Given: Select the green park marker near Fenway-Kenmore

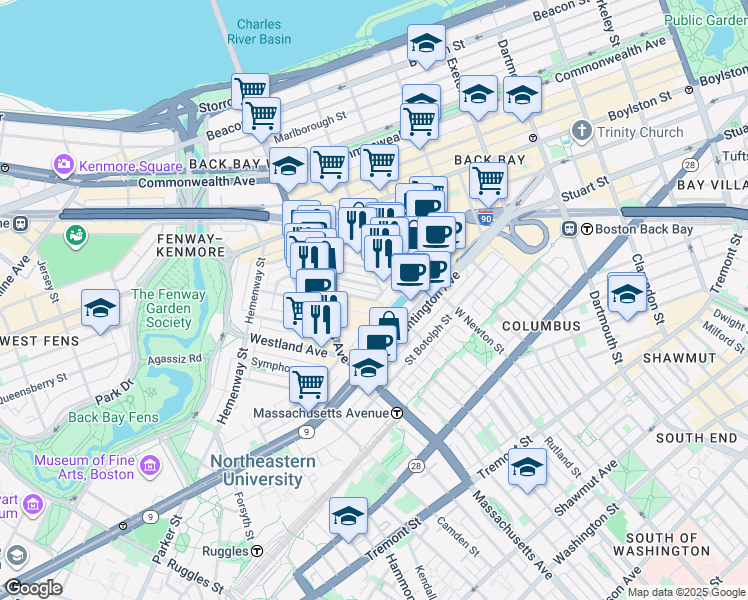Looking at the screenshot, I should point(76,237).
